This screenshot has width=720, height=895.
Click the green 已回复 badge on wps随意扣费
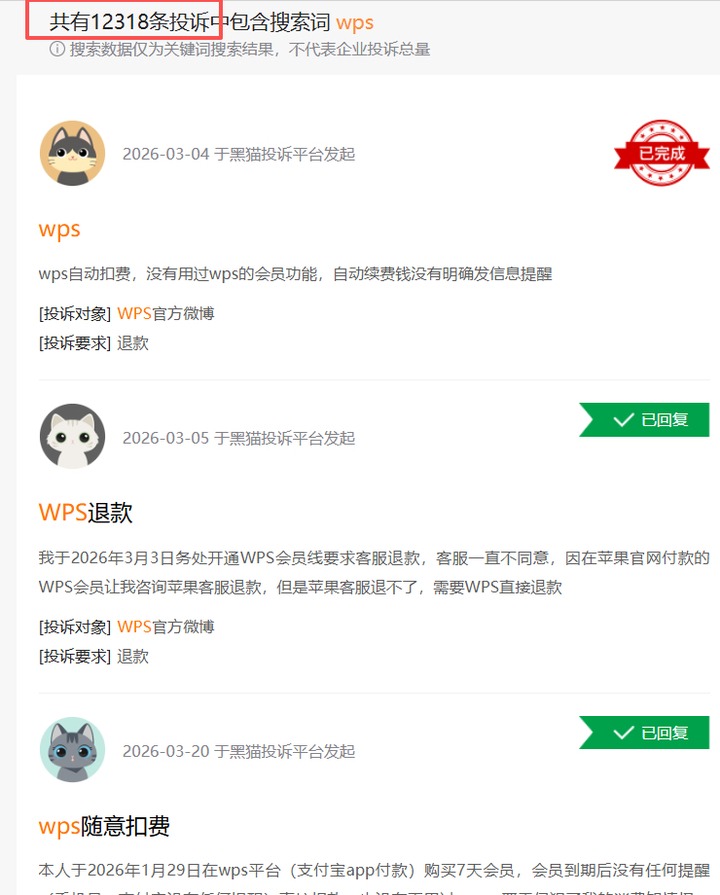(644, 732)
